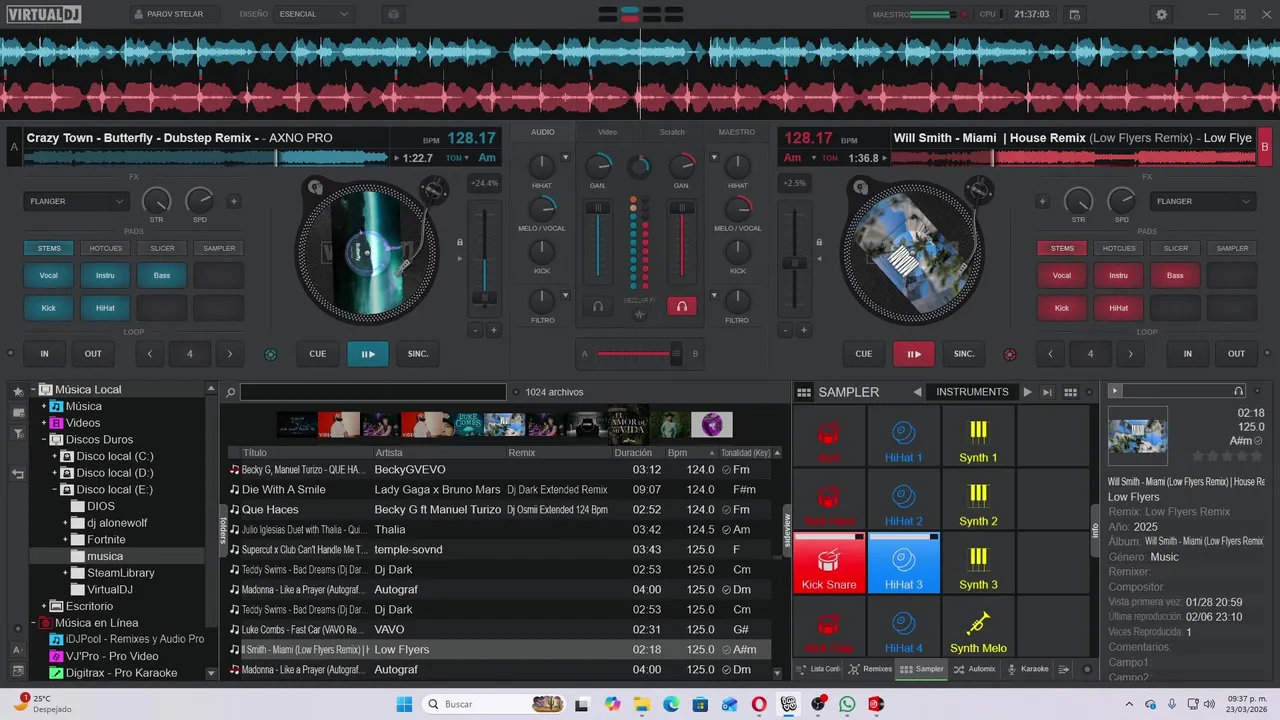
Task: Trigger the HiHat 1 sampler pad
Action: (904, 437)
